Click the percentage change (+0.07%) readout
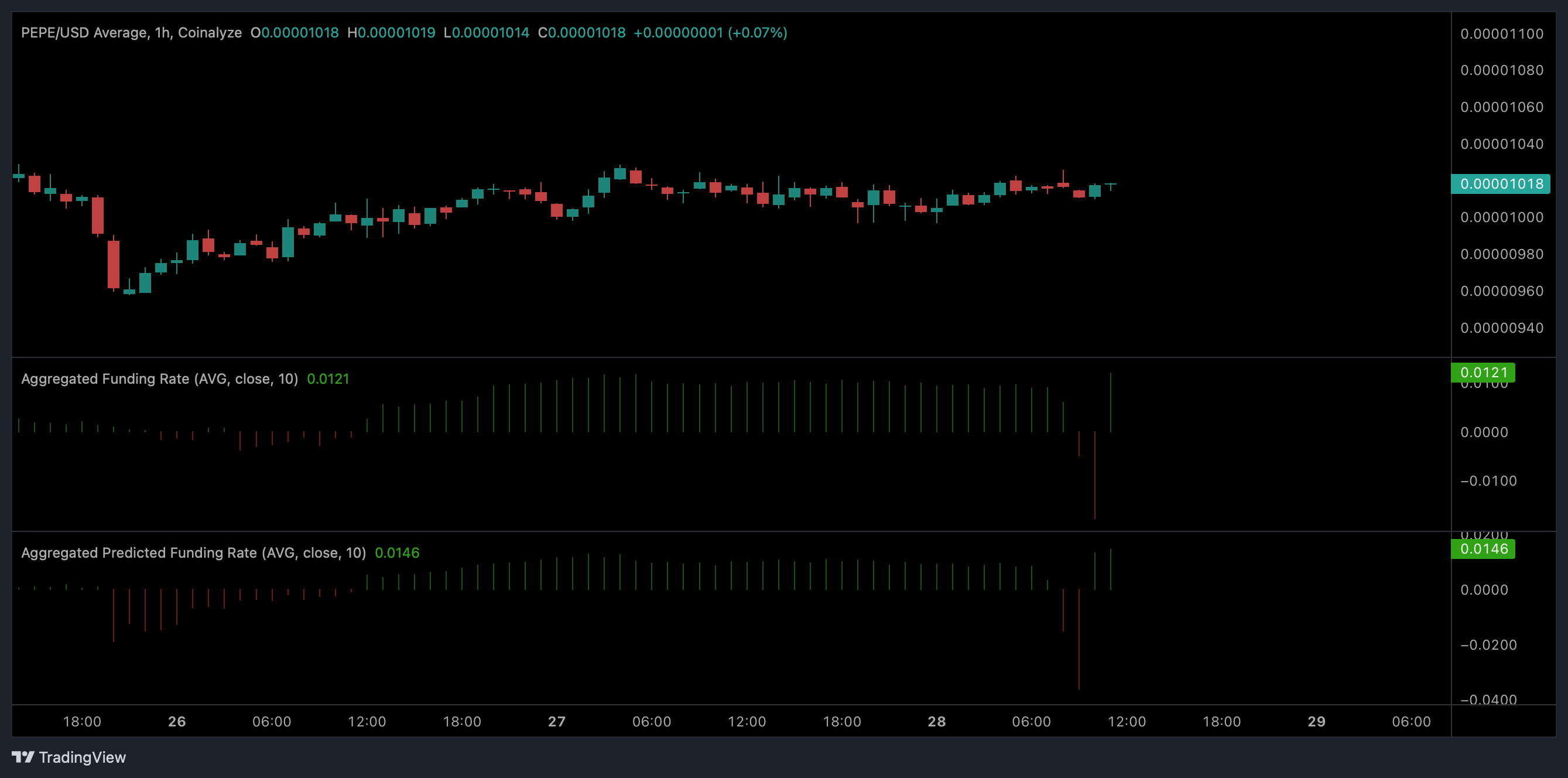The image size is (1568, 778). tap(756, 32)
